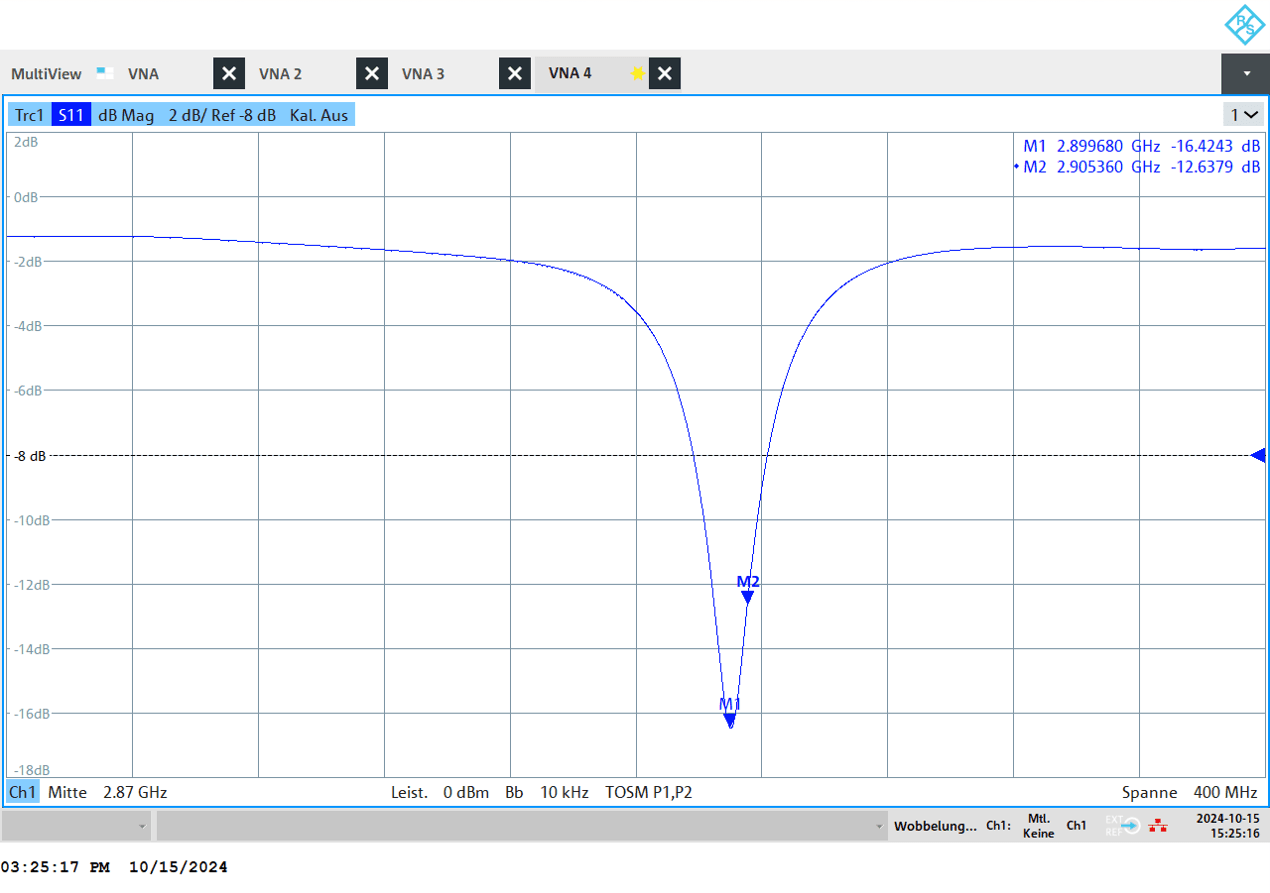
Task: Select the S11 measurement label
Action: (x=71, y=115)
